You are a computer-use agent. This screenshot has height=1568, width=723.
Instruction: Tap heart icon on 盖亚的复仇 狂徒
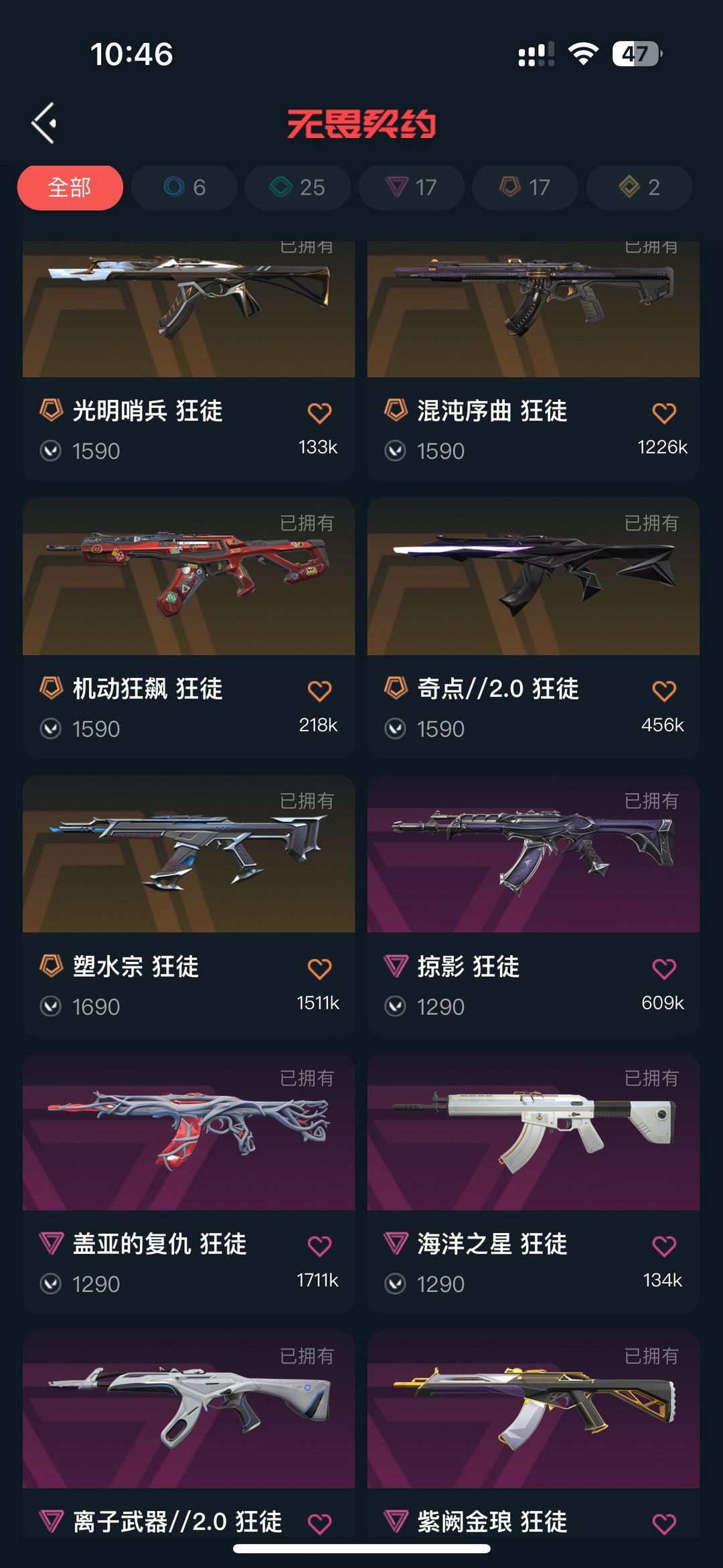pyautogui.click(x=319, y=1246)
